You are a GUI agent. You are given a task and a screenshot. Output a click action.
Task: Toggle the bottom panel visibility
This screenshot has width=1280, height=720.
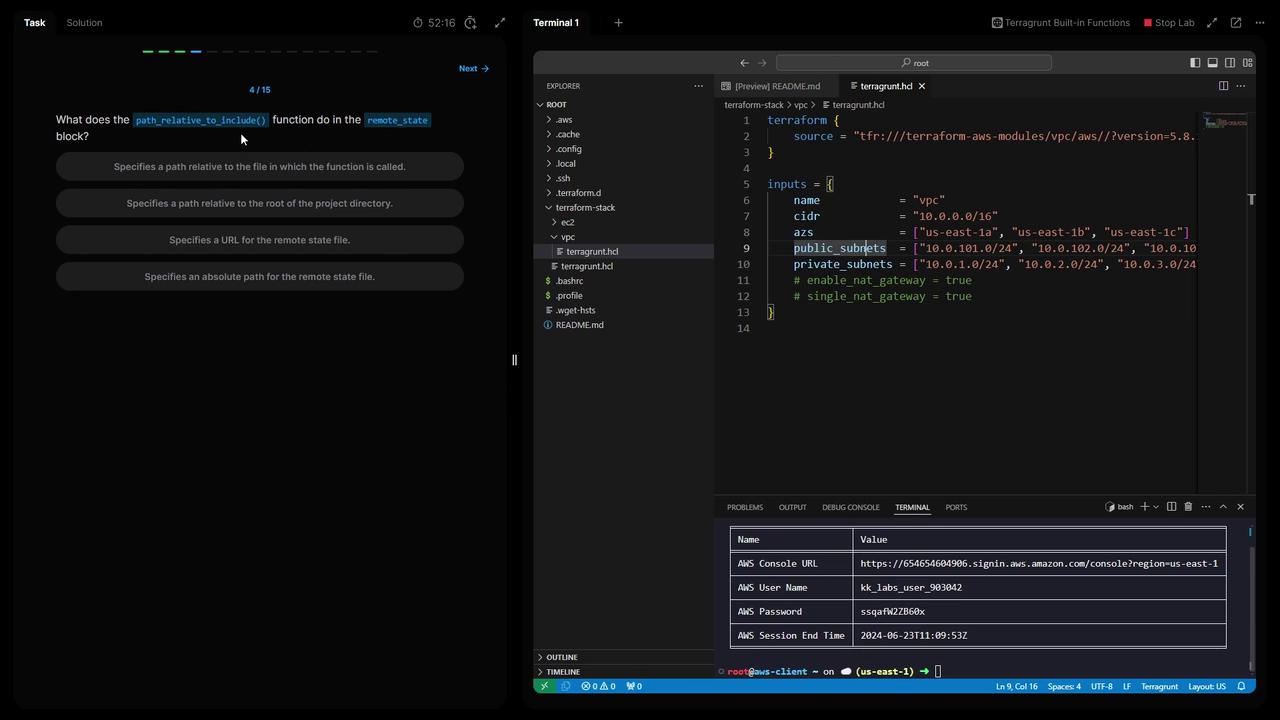point(1212,63)
